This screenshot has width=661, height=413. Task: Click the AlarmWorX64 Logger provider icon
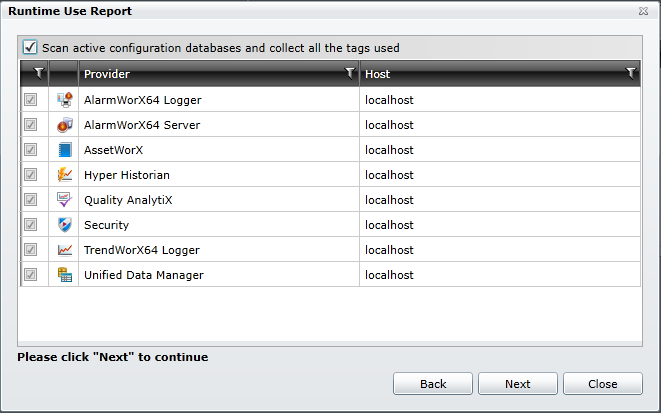64,100
